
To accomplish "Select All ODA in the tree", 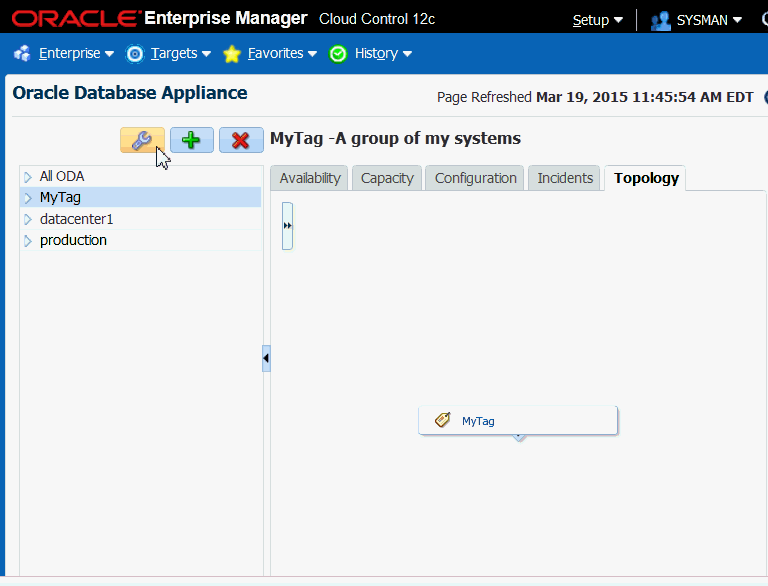I will [62, 176].
